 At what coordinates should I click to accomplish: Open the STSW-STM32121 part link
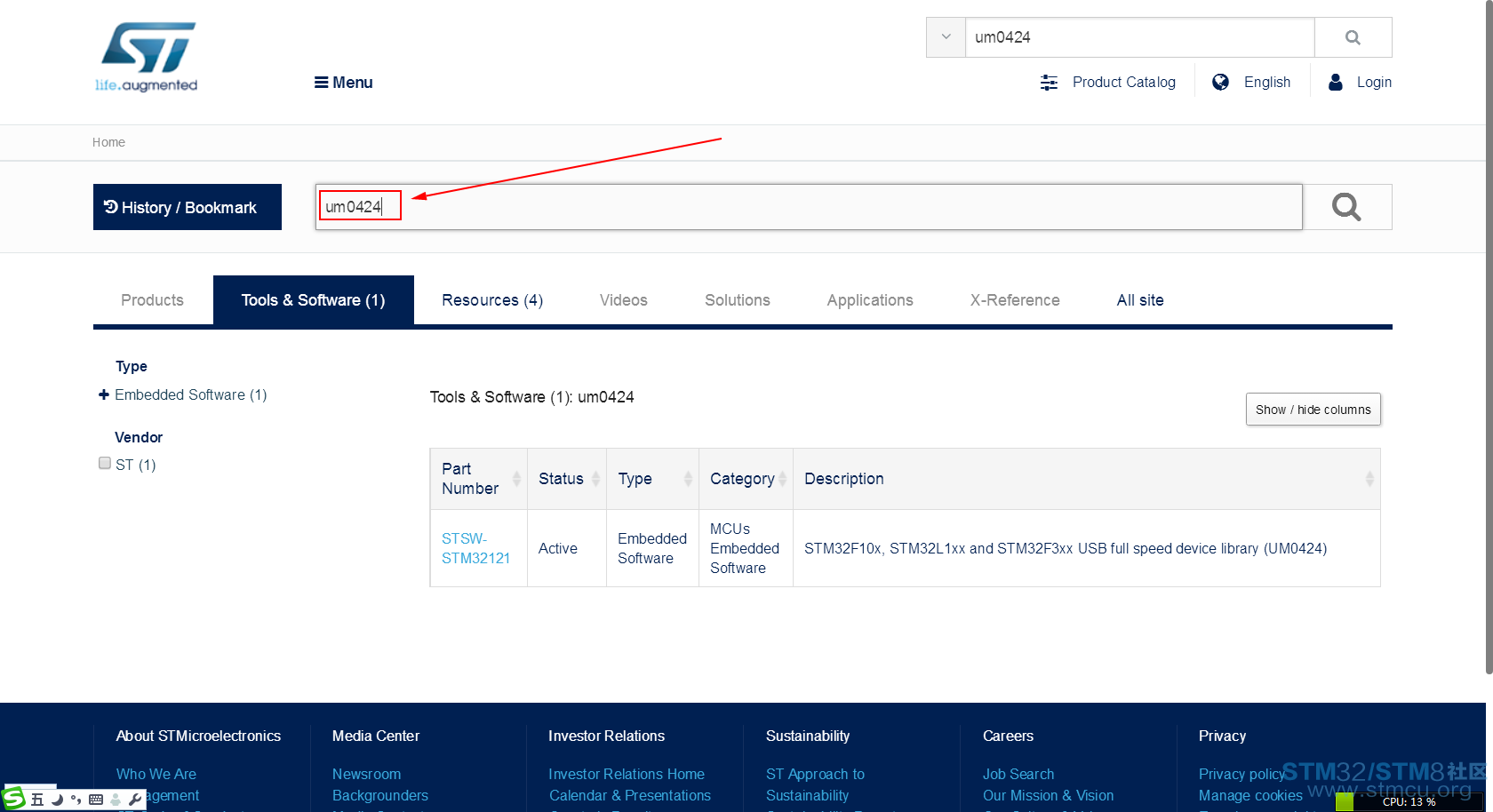tap(476, 548)
